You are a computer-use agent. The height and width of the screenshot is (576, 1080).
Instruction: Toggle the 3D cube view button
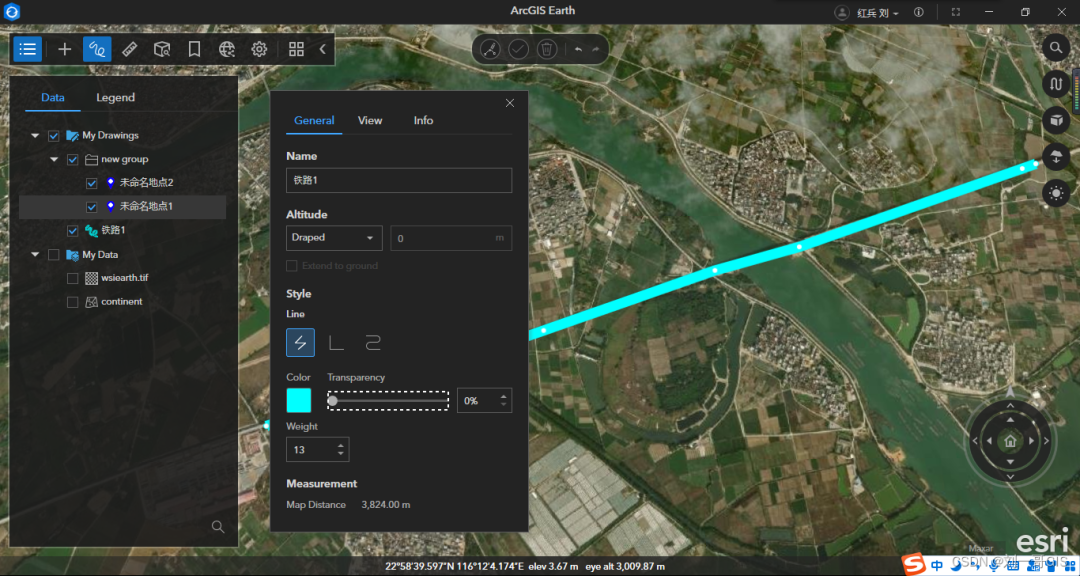pyautogui.click(x=1055, y=121)
